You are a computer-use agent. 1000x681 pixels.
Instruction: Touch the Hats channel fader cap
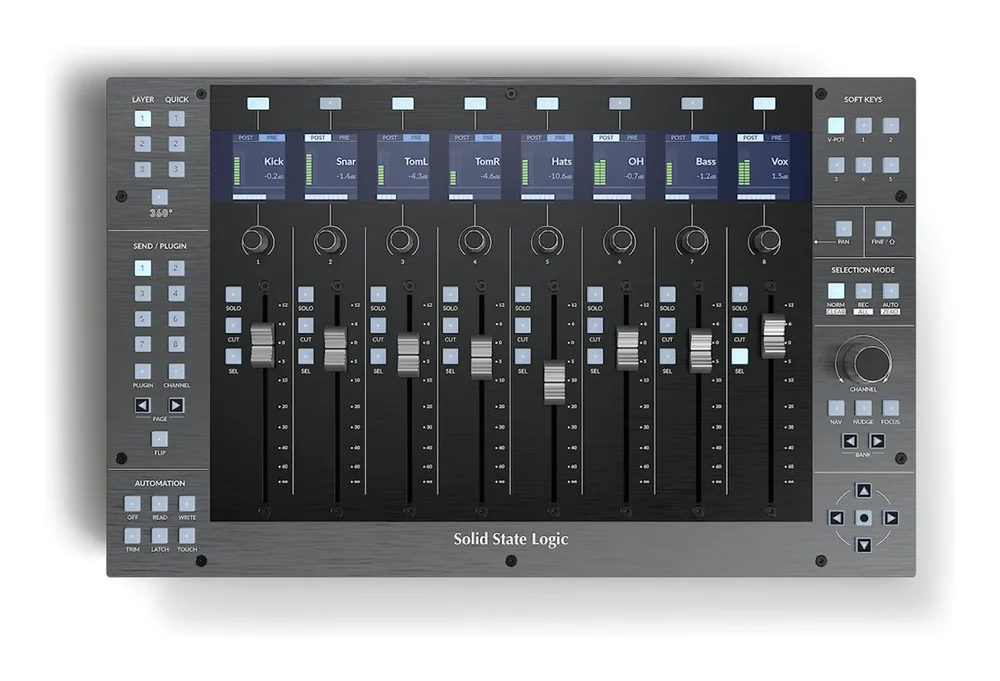[x=554, y=382]
